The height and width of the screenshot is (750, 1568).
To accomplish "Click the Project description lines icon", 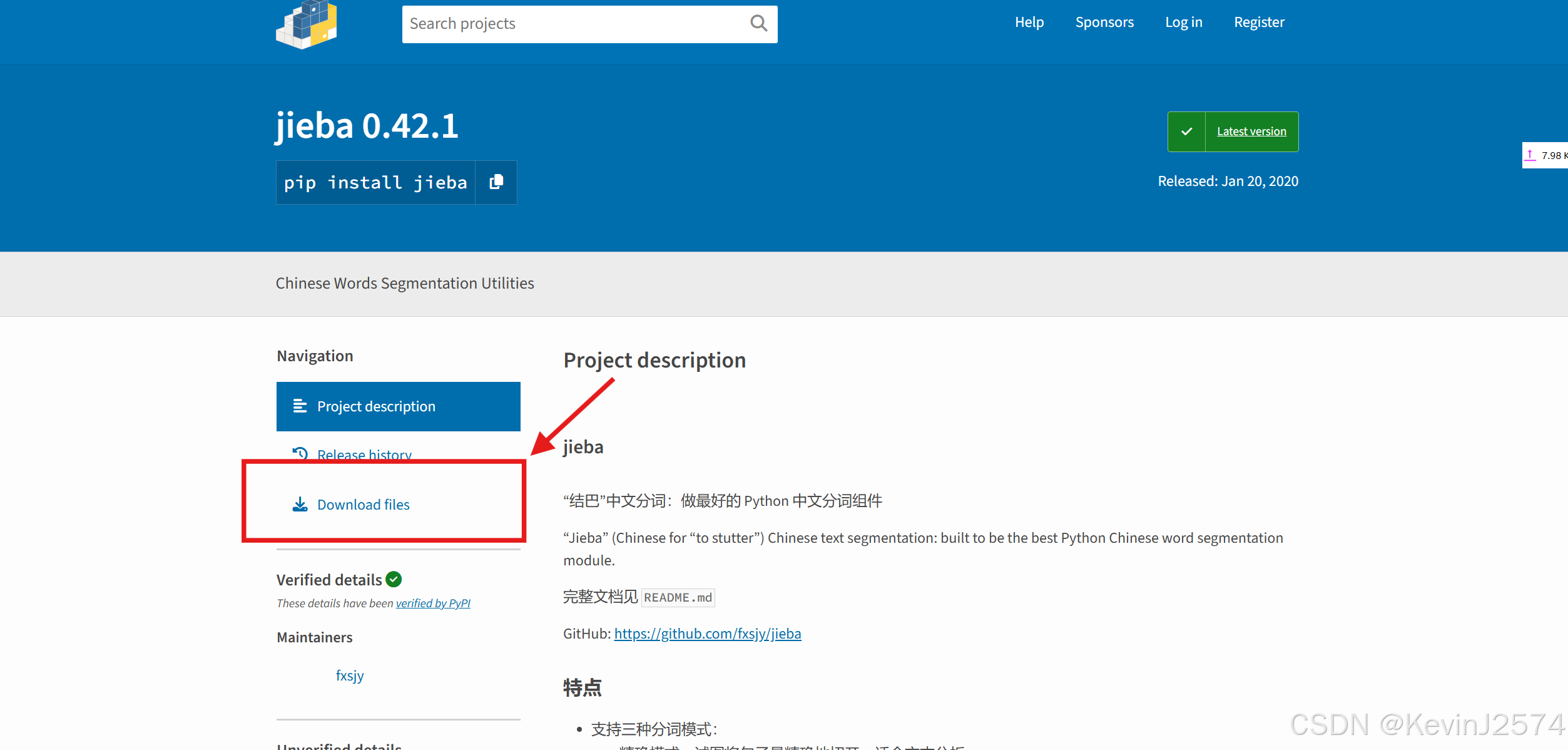I will tap(300, 406).
